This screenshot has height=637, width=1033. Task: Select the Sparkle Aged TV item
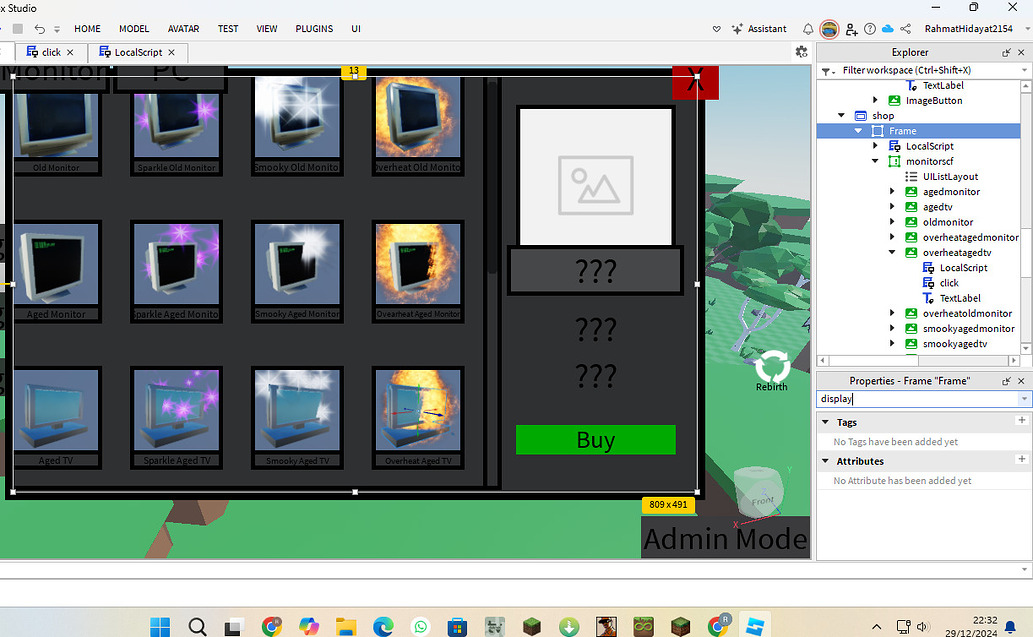[177, 418]
